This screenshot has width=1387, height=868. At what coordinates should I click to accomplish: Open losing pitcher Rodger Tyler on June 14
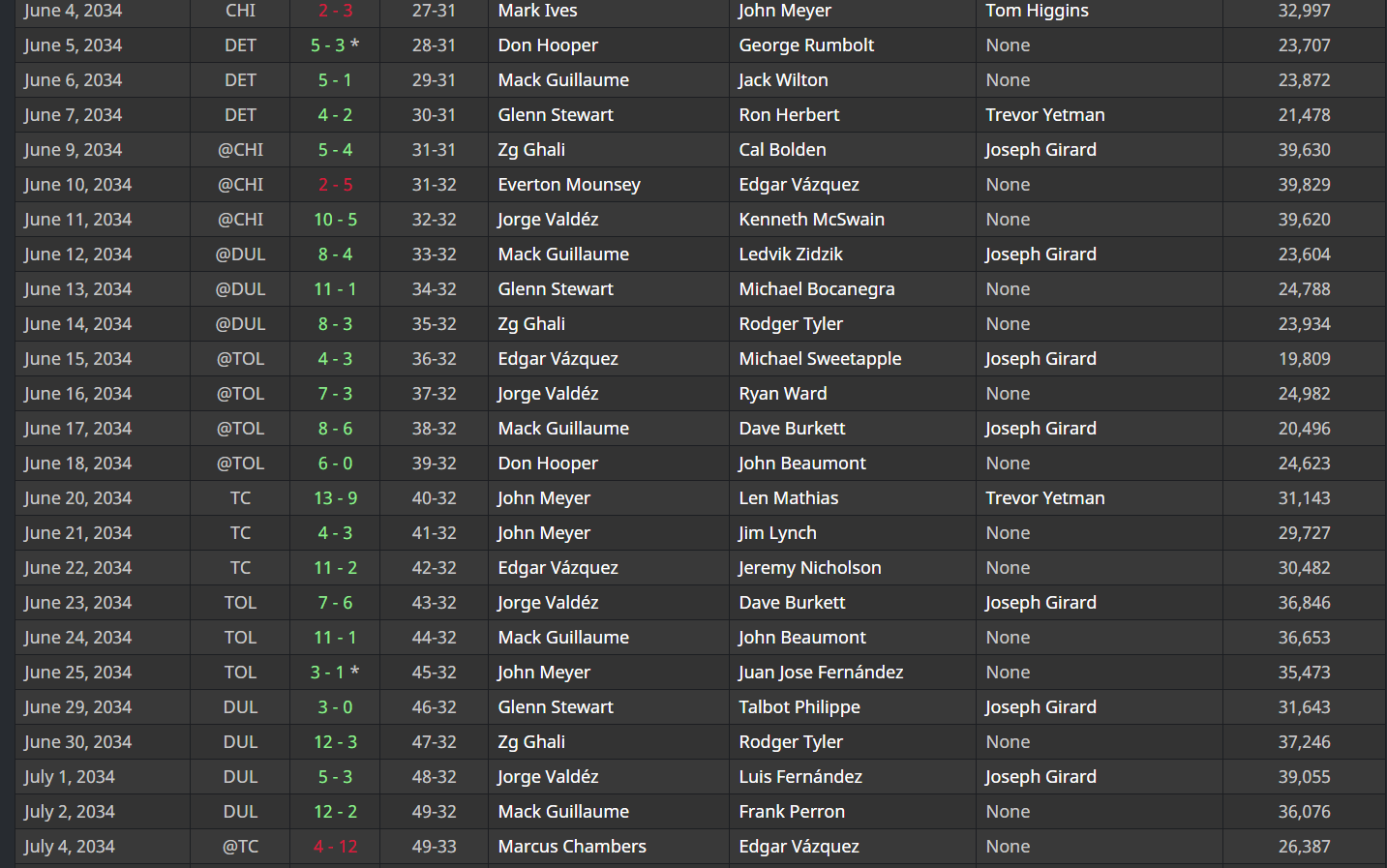pyautogui.click(x=791, y=324)
